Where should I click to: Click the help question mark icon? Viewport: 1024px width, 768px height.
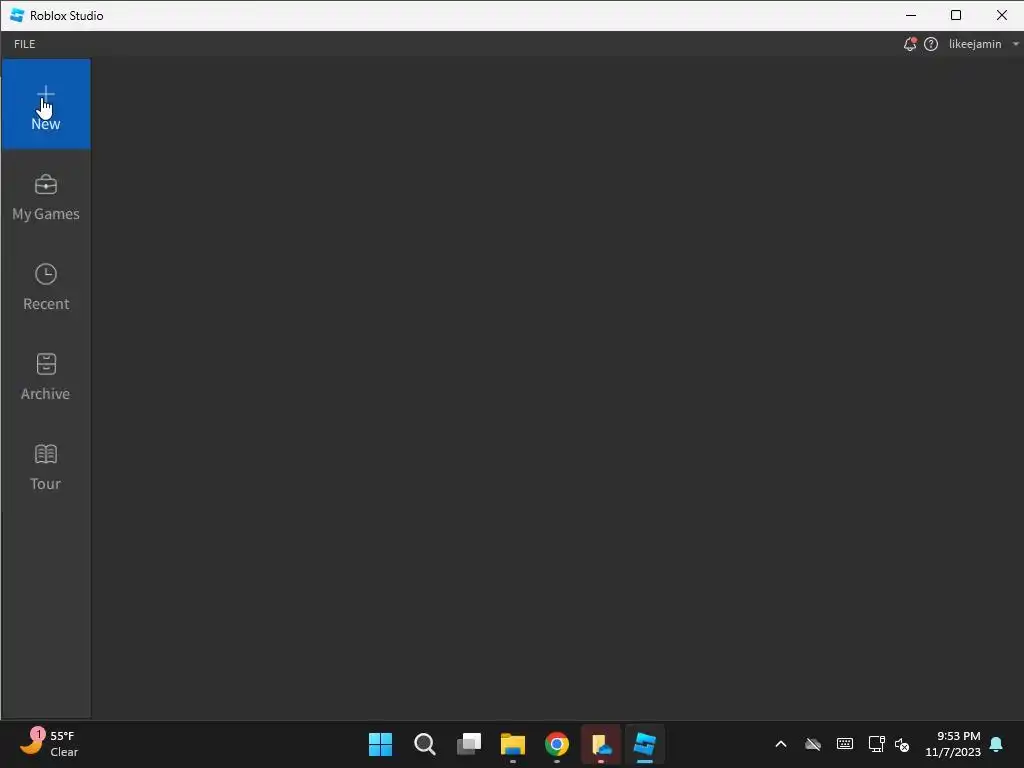(931, 44)
